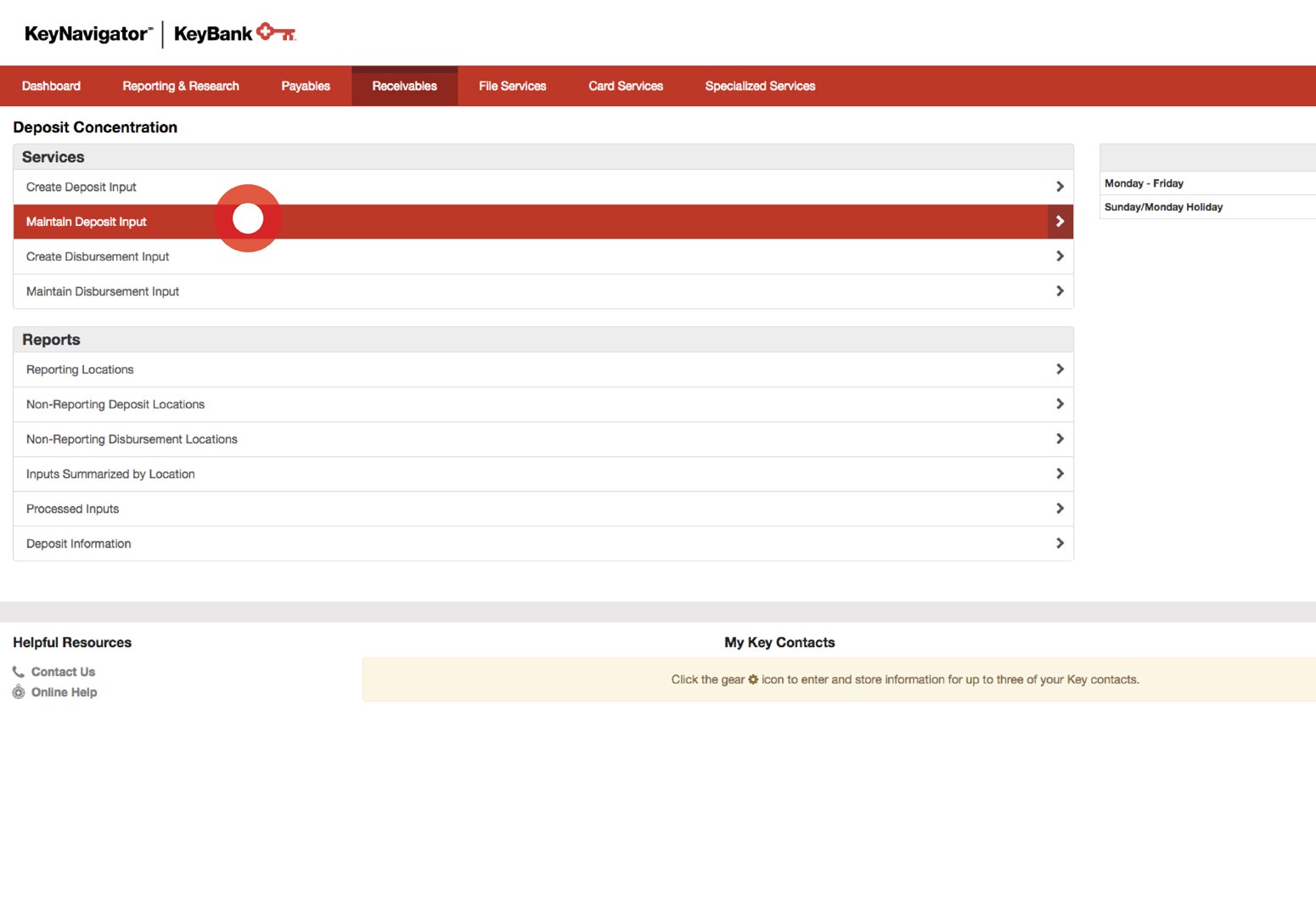The width and height of the screenshot is (1316, 923).
Task: Open Create Disbursement Input service
Action: tap(98, 256)
